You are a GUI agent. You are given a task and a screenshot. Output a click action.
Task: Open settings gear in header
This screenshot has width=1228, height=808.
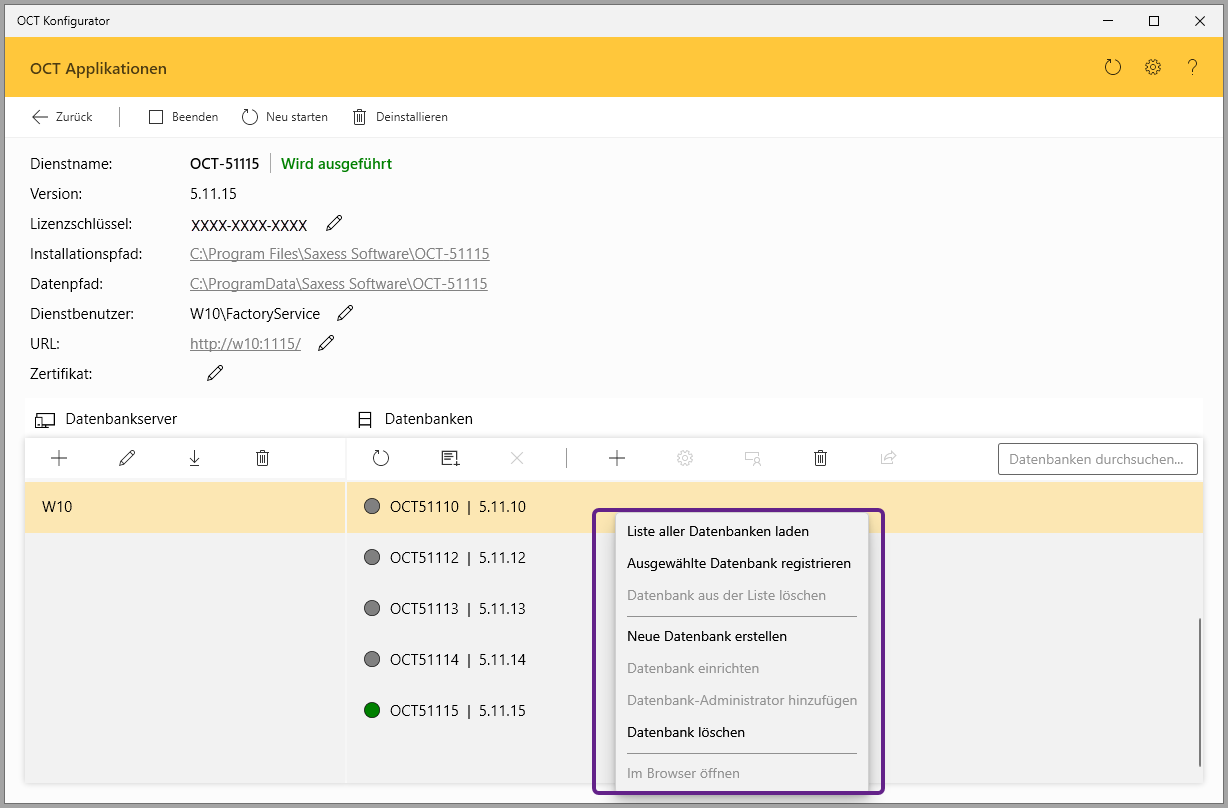coord(1153,68)
